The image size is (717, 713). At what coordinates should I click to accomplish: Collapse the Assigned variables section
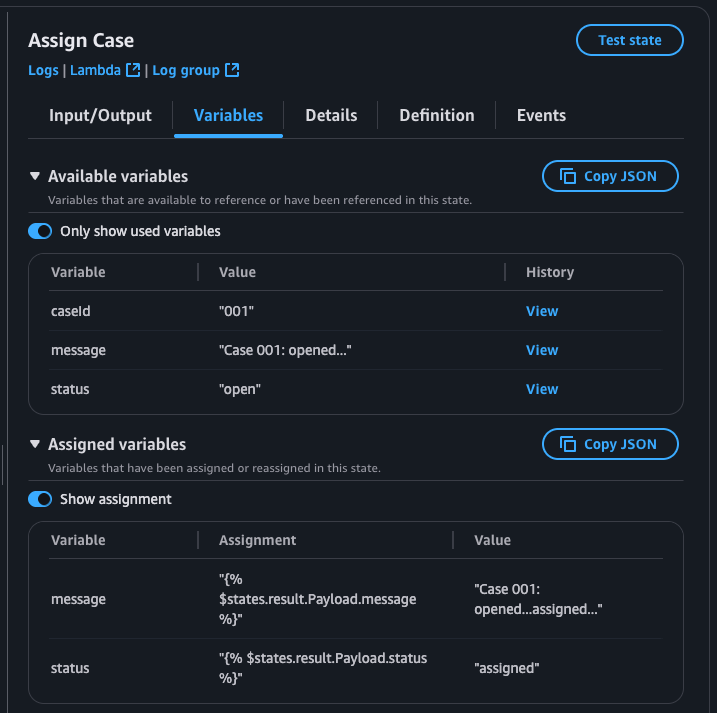tap(35, 444)
